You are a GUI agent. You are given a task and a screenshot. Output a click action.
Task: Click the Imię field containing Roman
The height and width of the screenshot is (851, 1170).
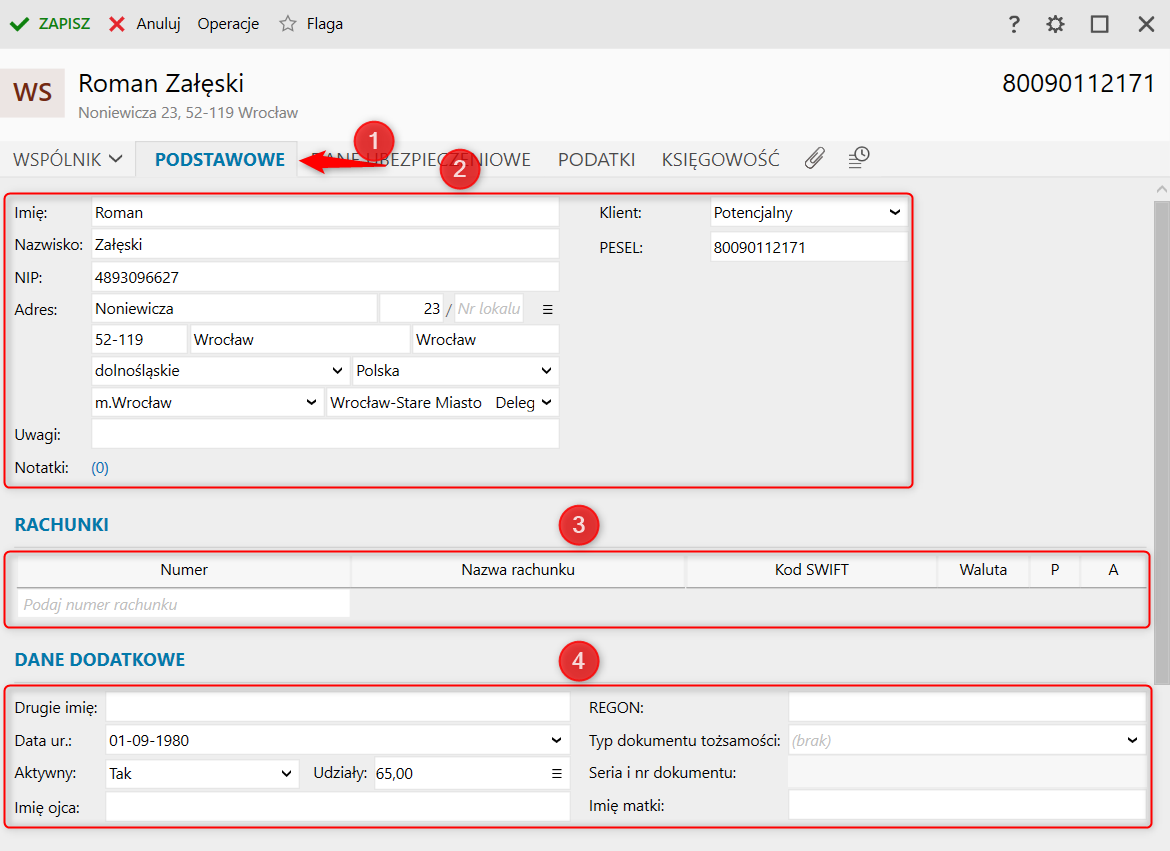pyautogui.click(x=325, y=213)
